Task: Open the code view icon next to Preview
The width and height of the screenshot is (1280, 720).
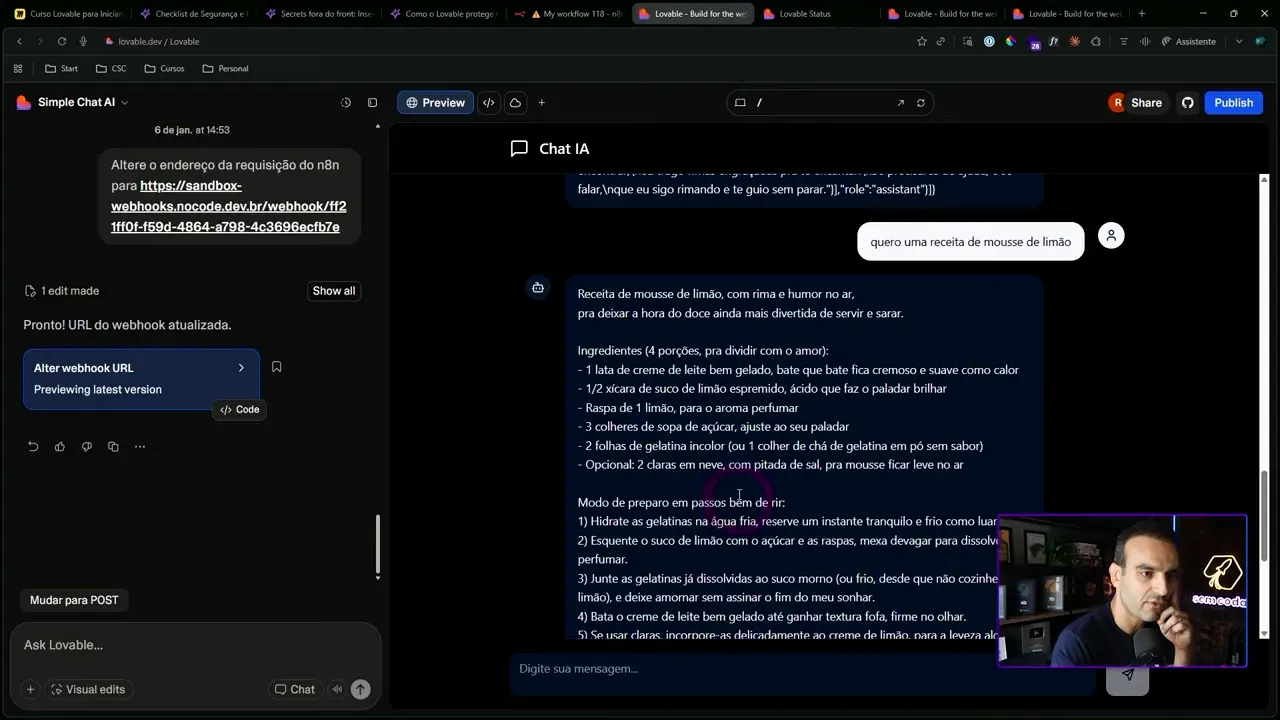Action: 488,102
